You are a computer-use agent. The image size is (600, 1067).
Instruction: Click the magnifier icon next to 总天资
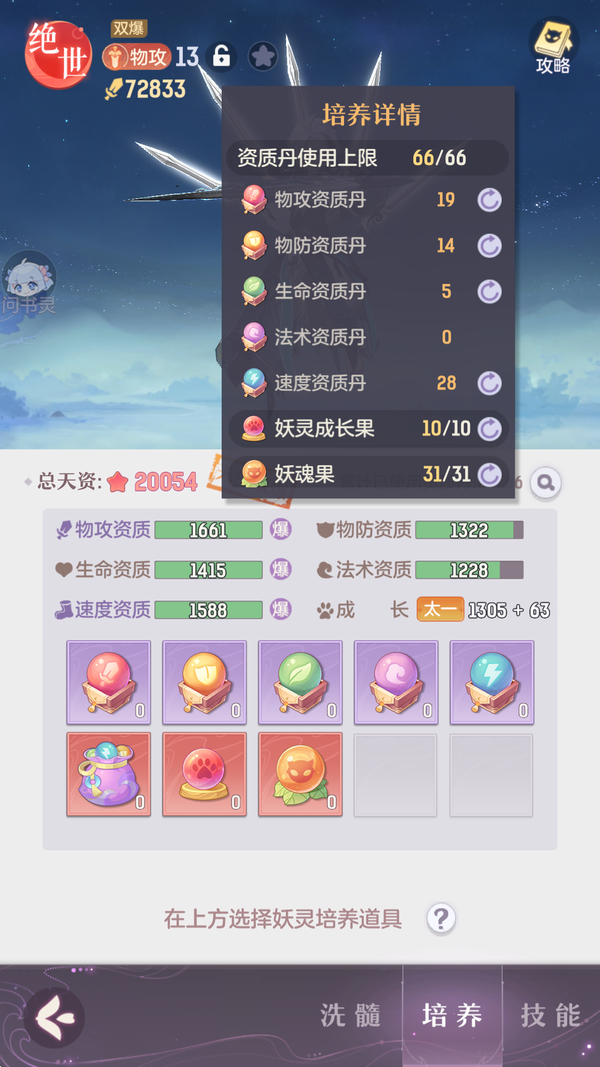(x=546, y=482)
